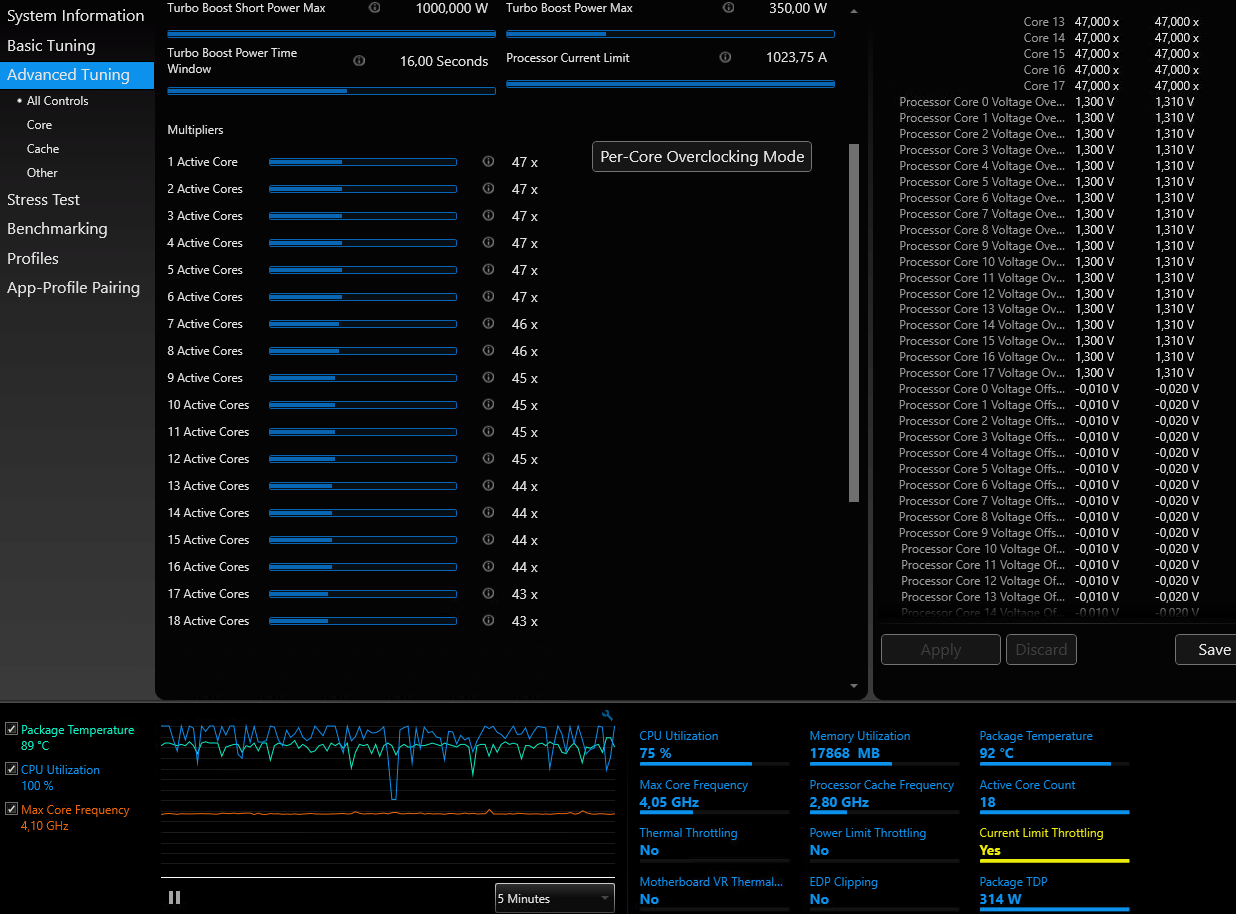1236x914 pixels.
Task: Adjust Turbo Boost Power Time Window slider
Action: click(x=331, y=91)
